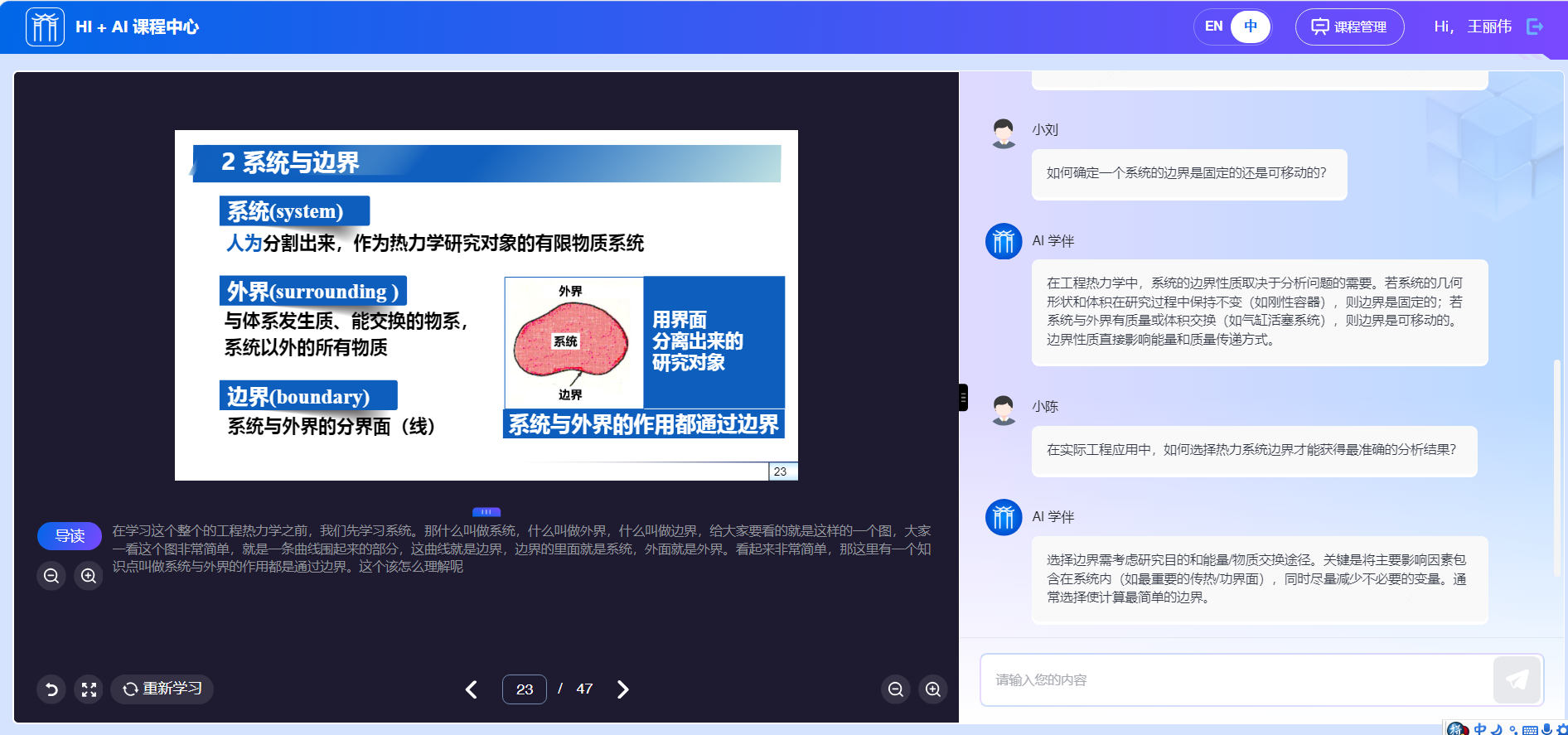Click the undo arrow icon at bottom left
1568x735 pixels.
(51, 689)
